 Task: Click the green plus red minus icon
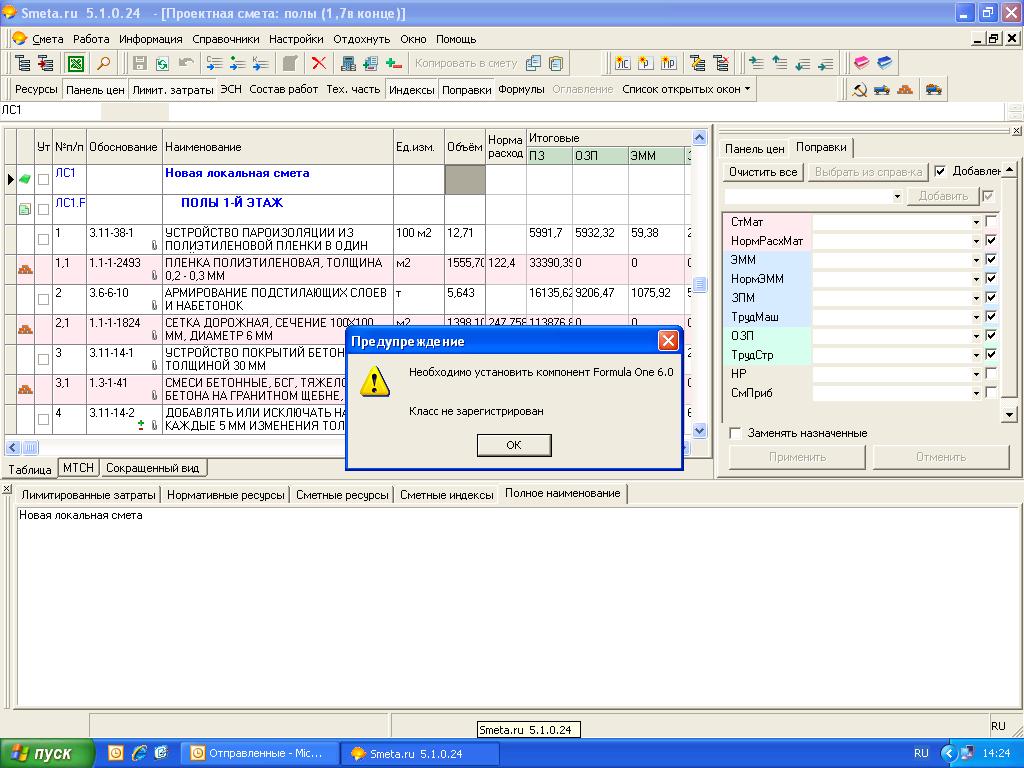[x=393, y=63]
